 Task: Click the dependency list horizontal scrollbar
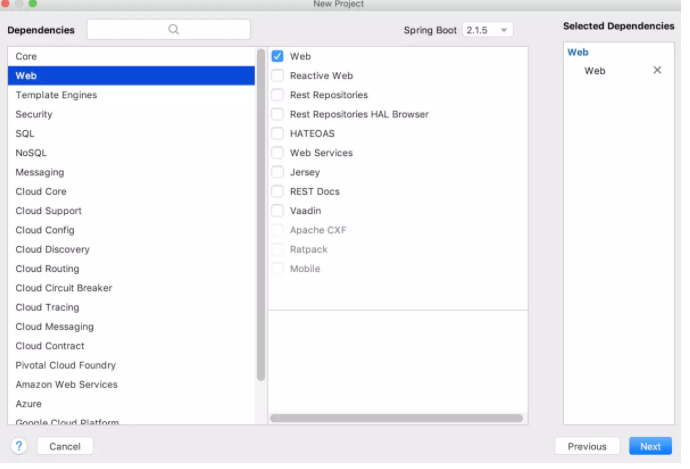click(x=397, y=418)
